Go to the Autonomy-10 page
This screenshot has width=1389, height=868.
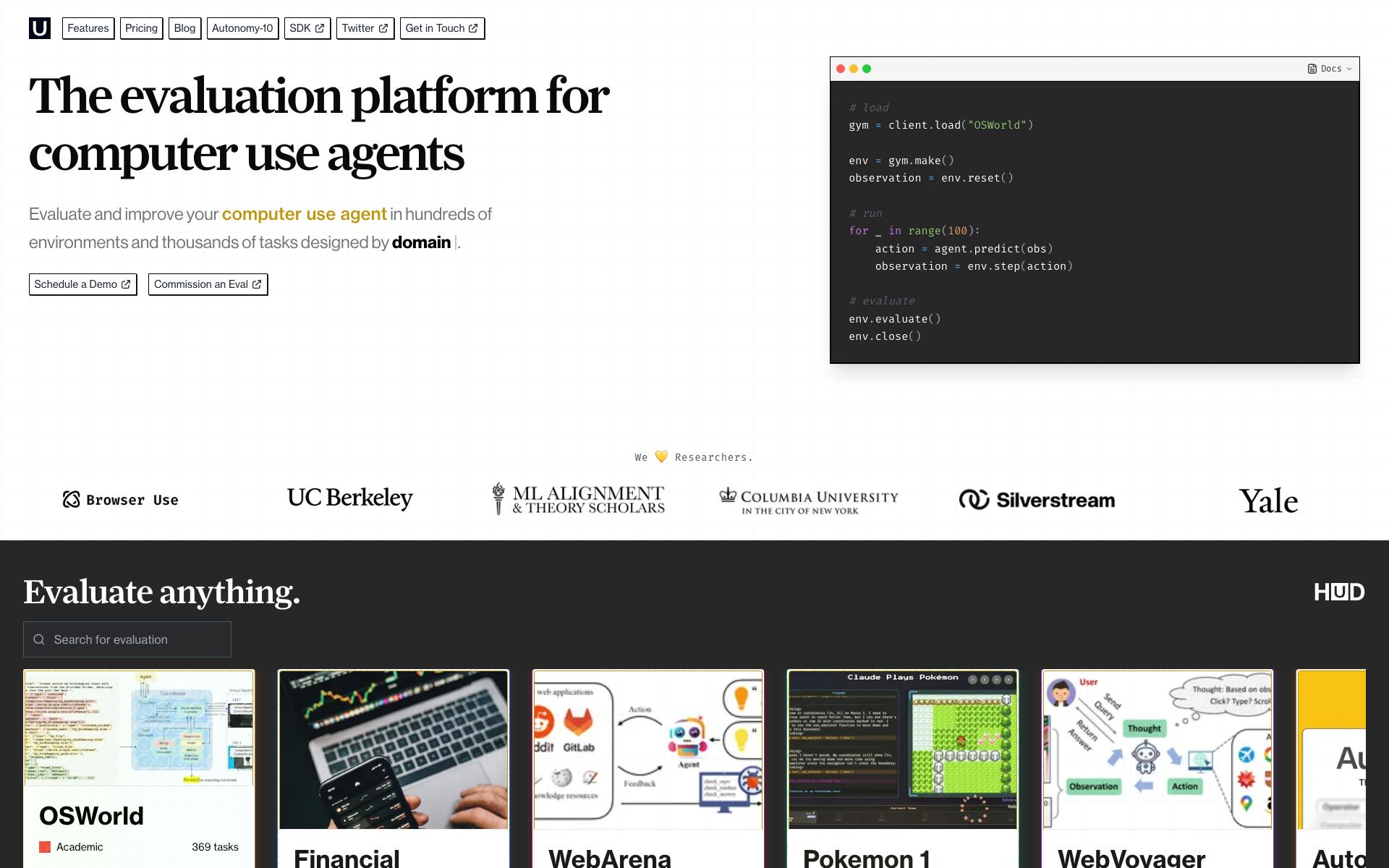pos(242,28)
